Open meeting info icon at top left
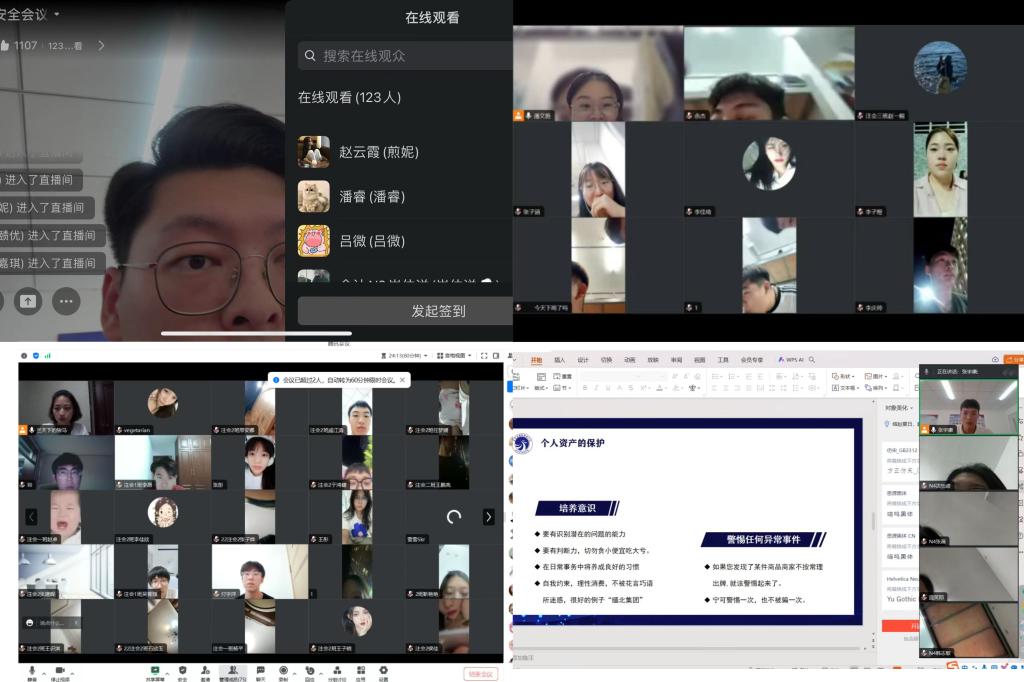1024x682 pixels. click(x=24, y=355)
